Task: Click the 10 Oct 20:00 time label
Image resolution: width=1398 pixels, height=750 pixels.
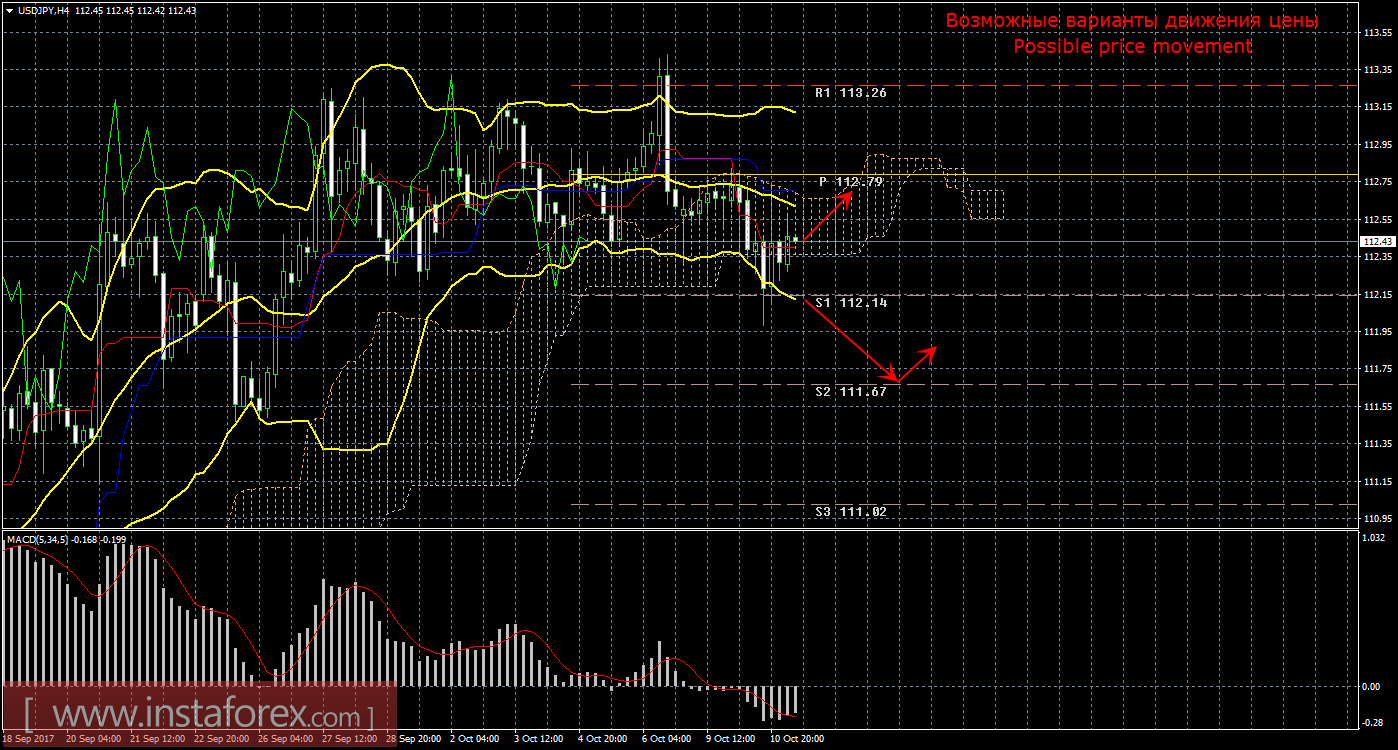Action: tap(798, 739)
